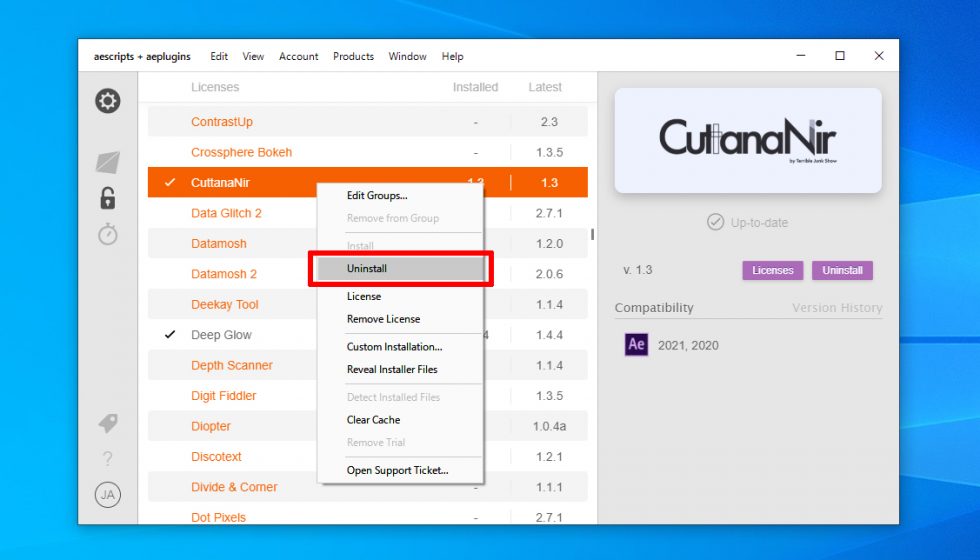Choose Open Support Ticket... entry
Viewport: 980px width, 560px height.
(x=400, y=471)
